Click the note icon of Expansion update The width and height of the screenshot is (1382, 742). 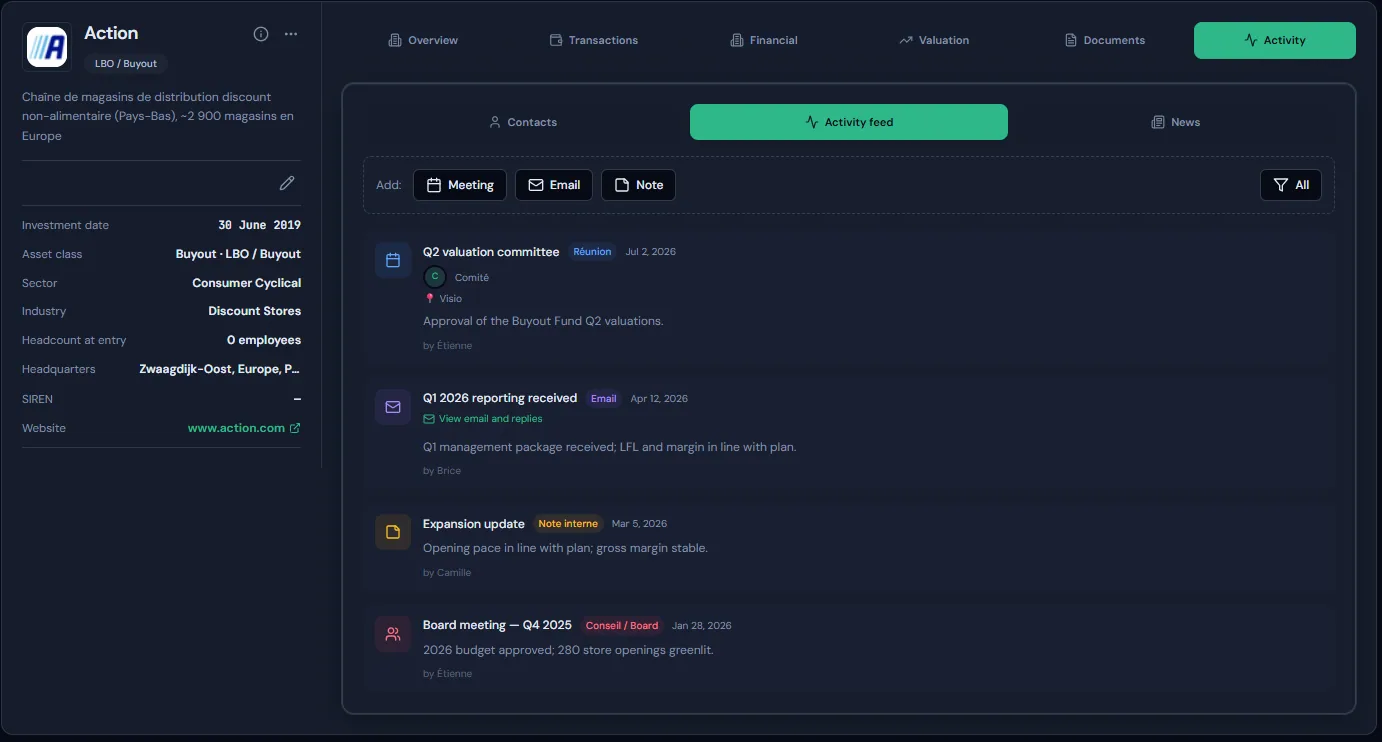tap(393, 532)
